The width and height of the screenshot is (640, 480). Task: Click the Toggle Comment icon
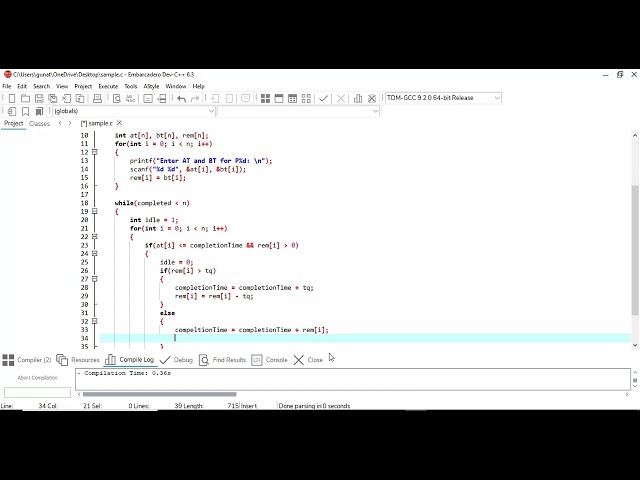(245, 98)
